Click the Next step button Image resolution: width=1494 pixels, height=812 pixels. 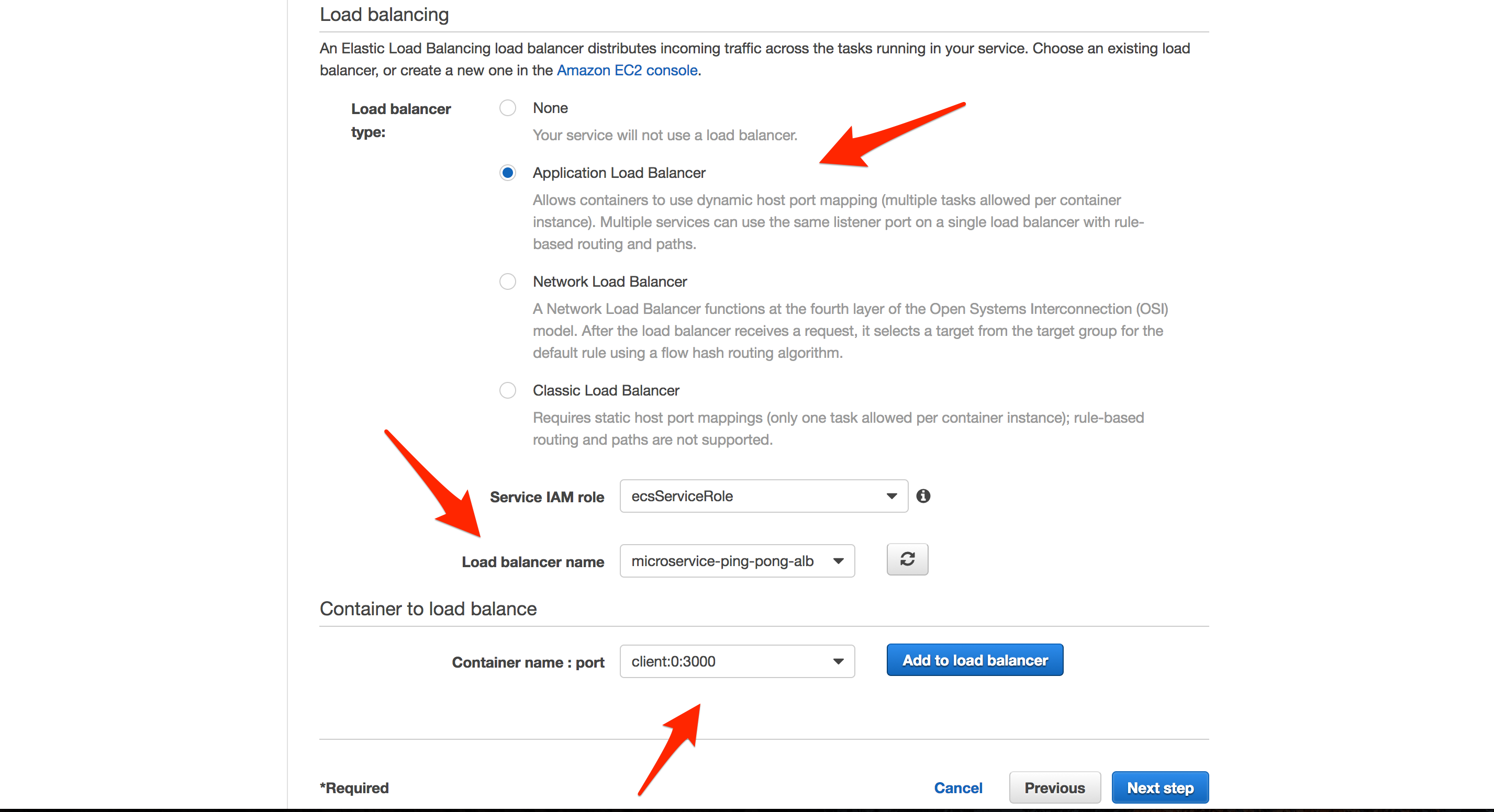tap(1159, 787)
